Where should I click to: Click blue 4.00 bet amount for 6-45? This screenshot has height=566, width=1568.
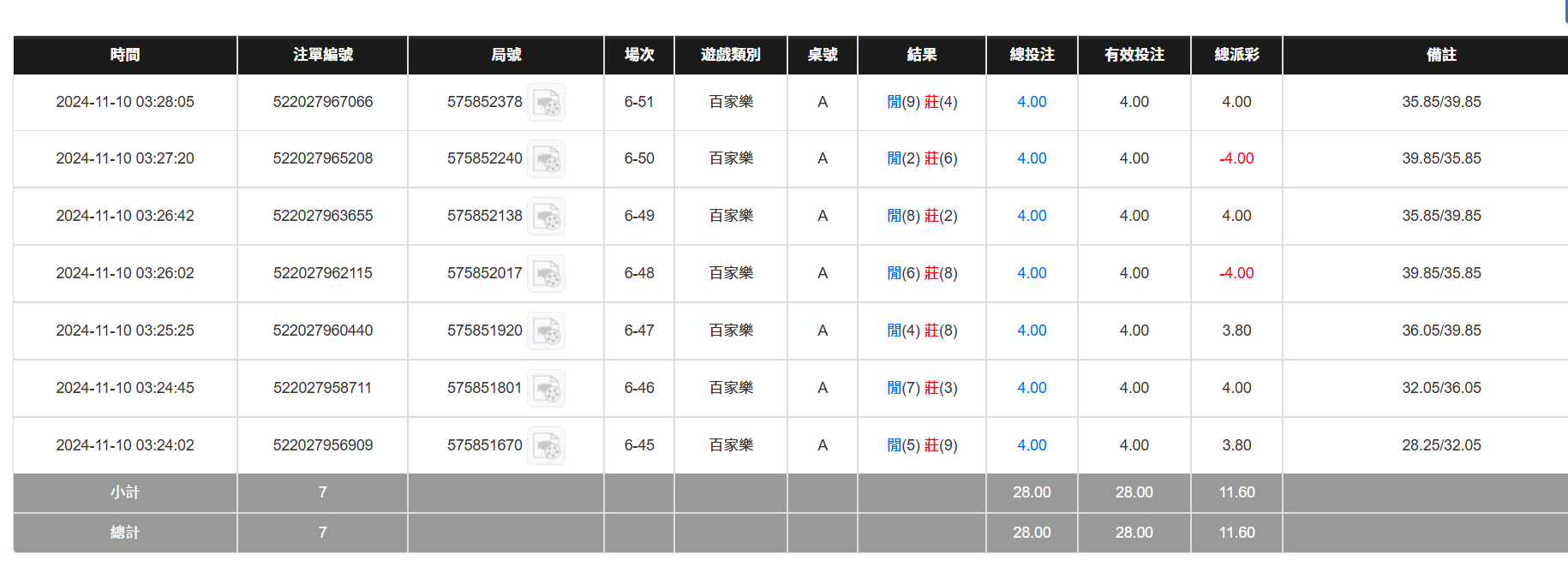1032,445
